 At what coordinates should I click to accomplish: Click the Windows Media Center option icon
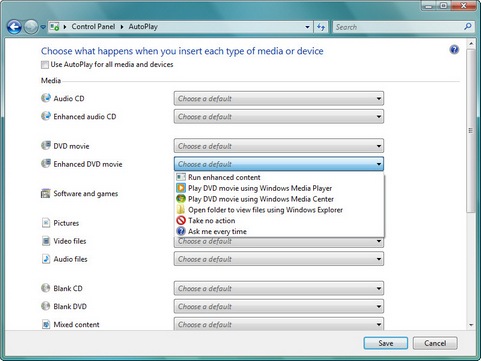tap(181, 199)
